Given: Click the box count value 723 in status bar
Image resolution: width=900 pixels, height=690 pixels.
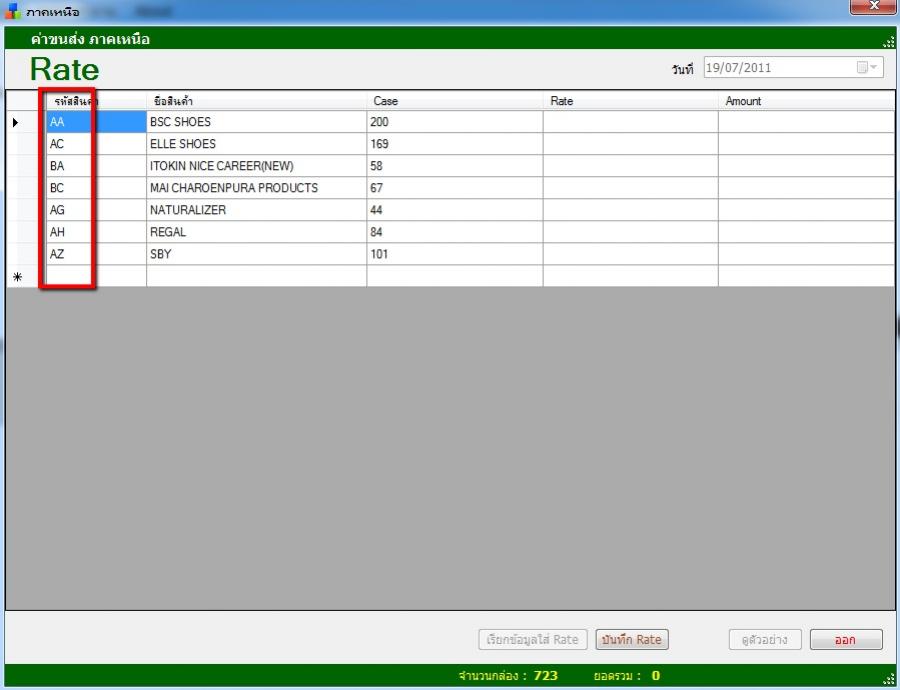Looking at the screenshot, I should click(545, 676).
